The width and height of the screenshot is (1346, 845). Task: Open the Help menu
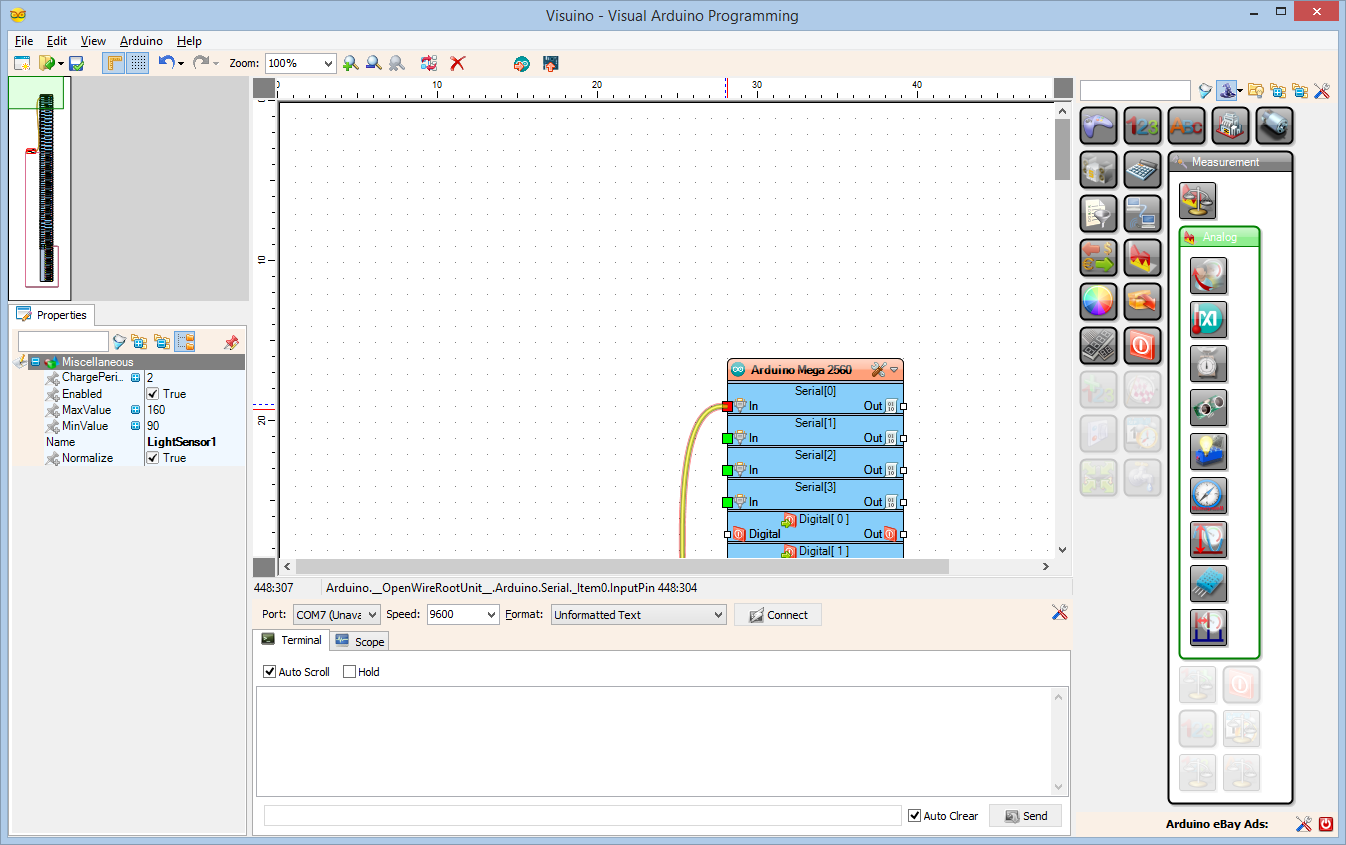tap(189, 41)
